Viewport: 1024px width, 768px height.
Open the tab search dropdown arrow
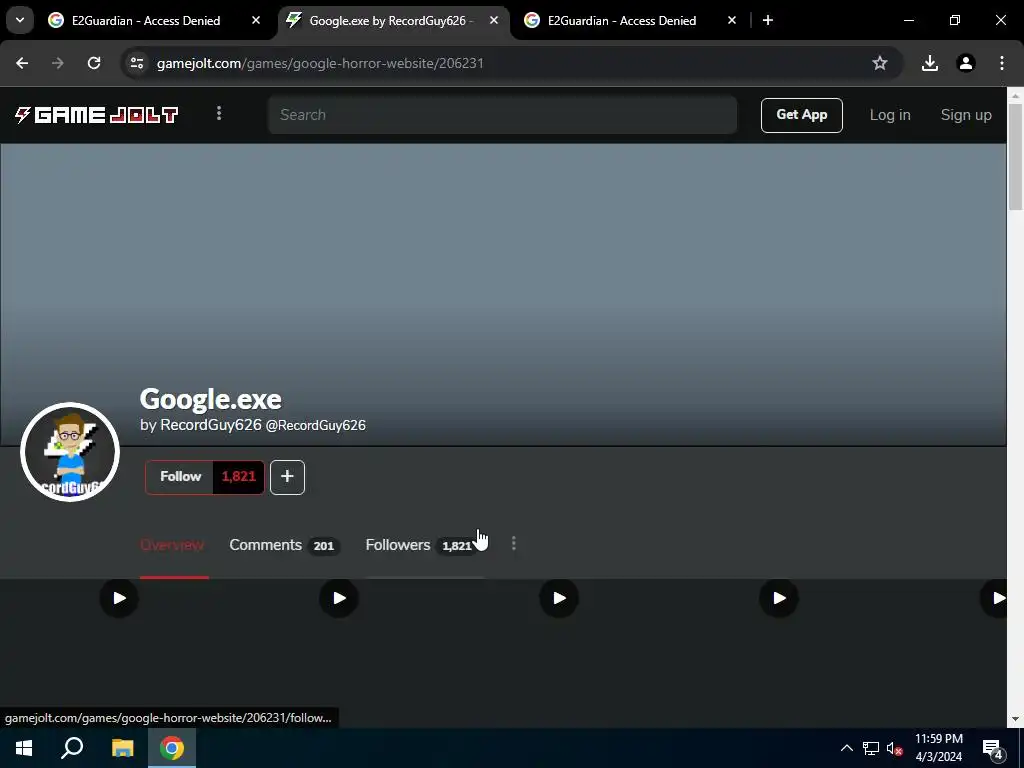[x=20, y=20]
